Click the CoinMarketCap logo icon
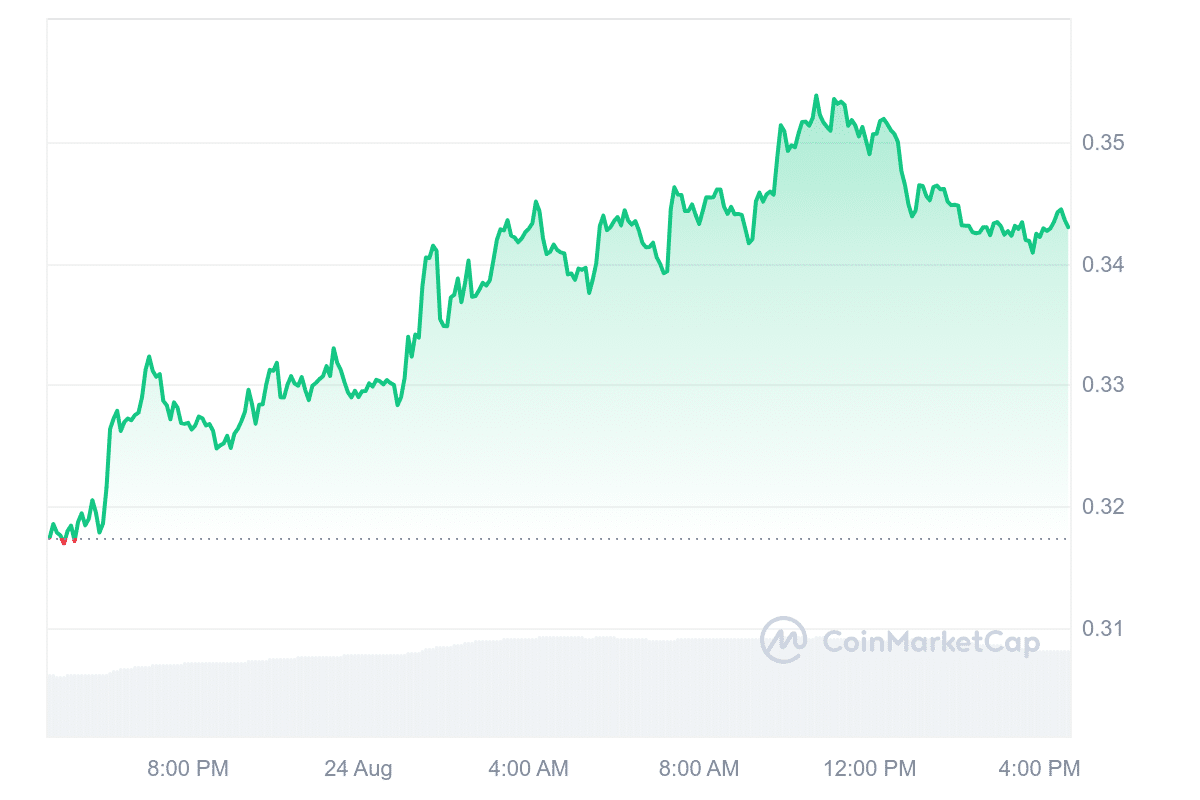Image resolution: width=1200 pixels, height=800 pixels. (783, 640)
